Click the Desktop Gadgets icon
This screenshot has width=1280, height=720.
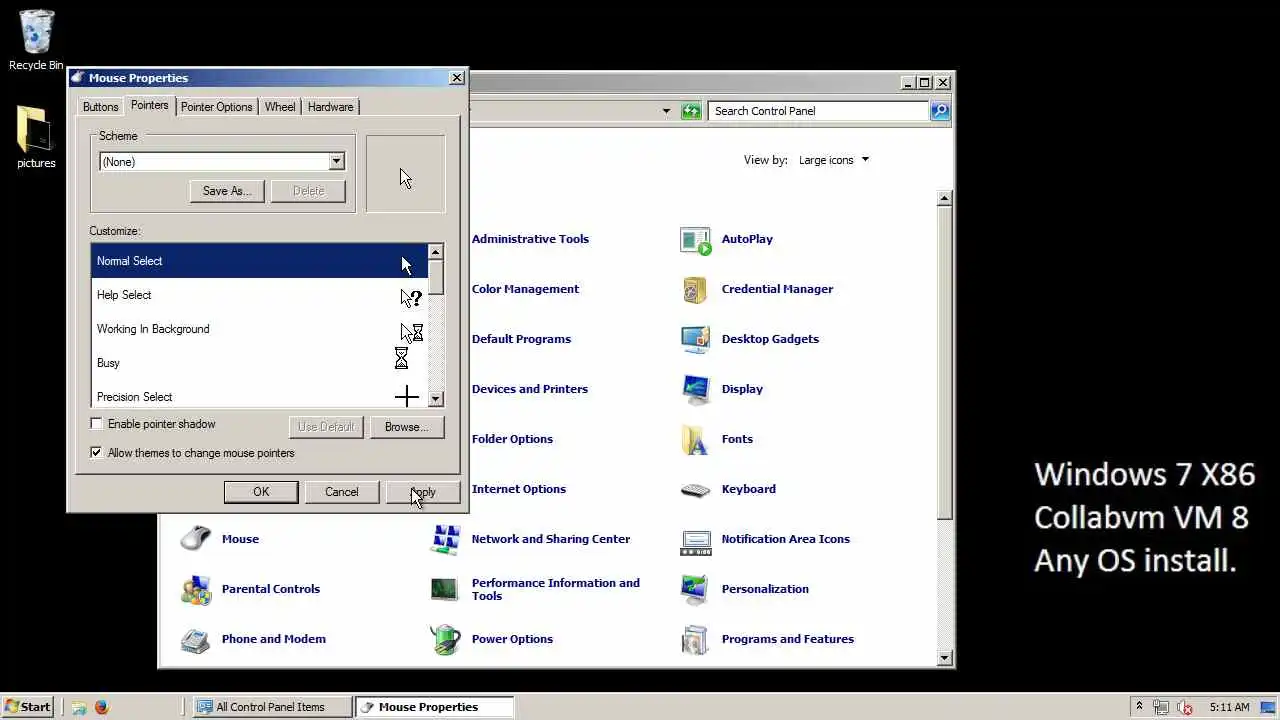[x=695, y=340]
